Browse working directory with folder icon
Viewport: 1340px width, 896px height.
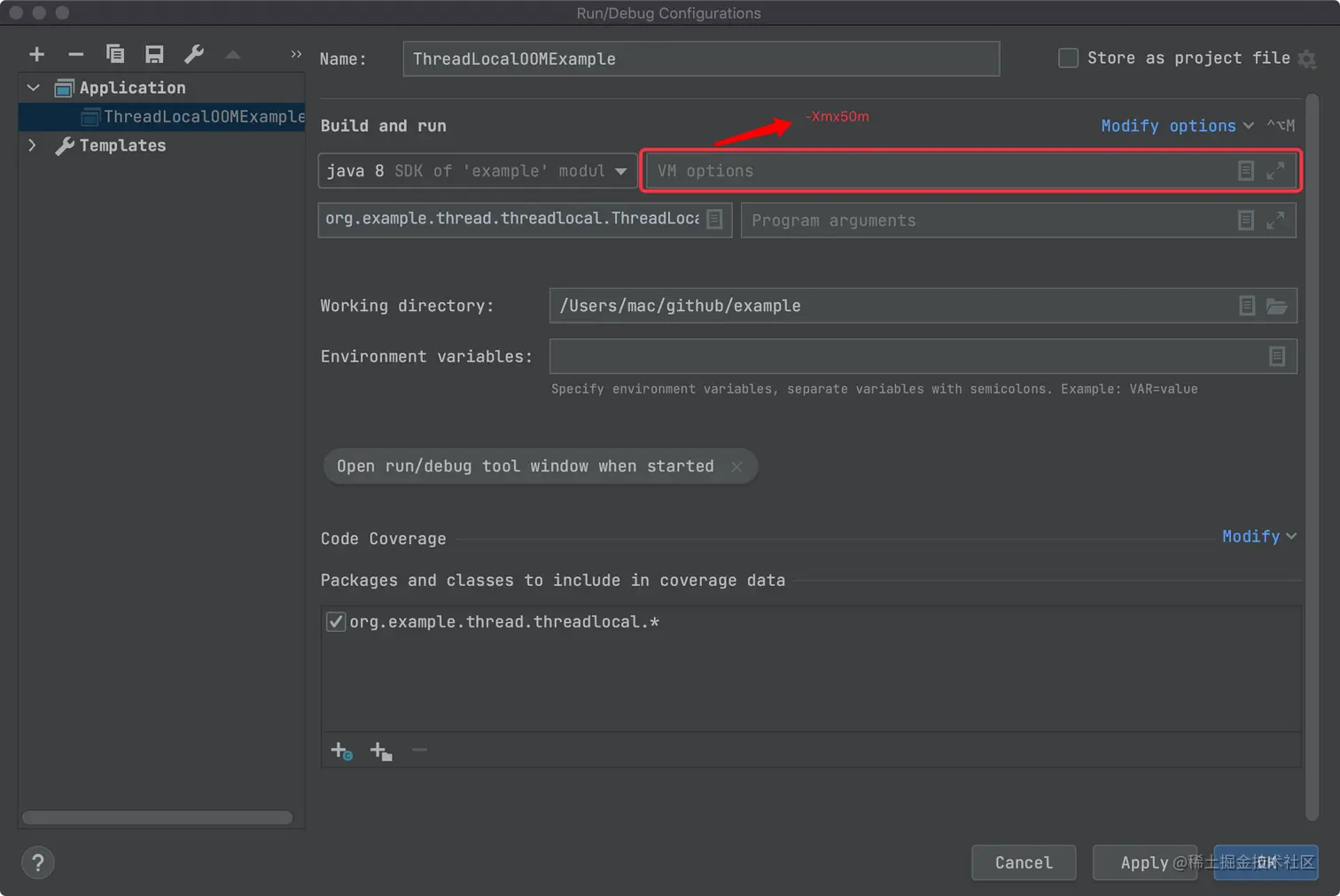[x=1277, y=306]
